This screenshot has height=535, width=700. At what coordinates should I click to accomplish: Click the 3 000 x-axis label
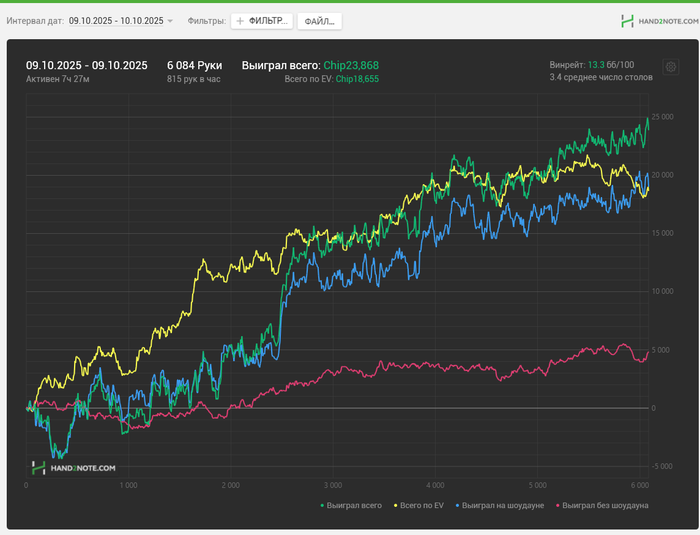pyautogui.click(x=333, y=485)
